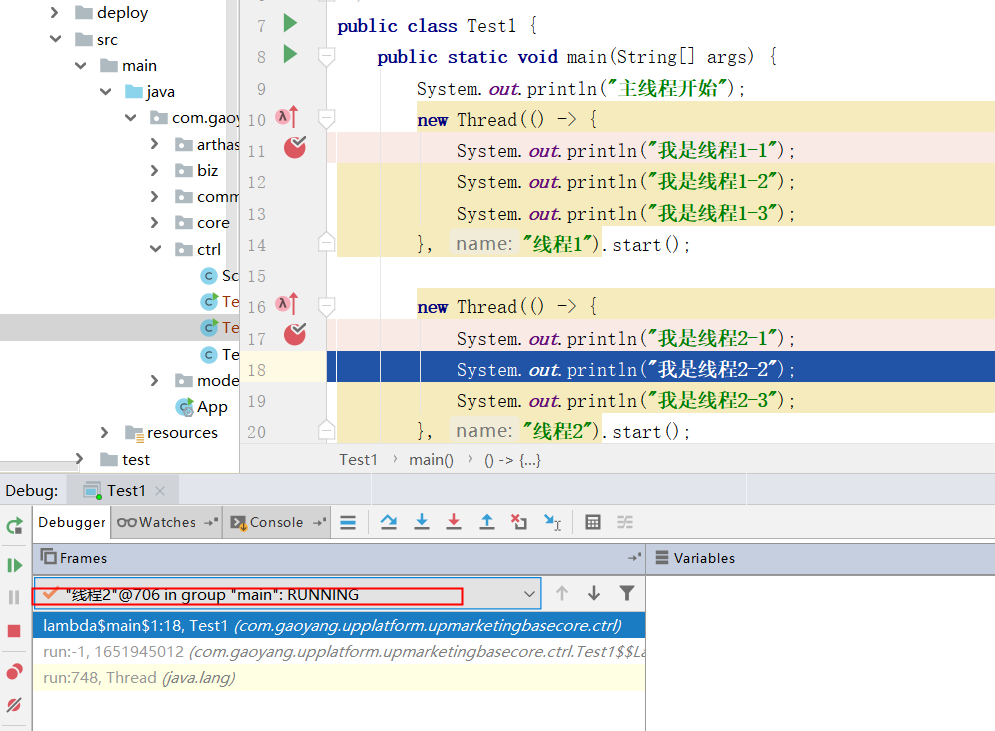The image size is (995, 731).
Task: Click Step Over in debug toolbar
Action: point(388,522)
